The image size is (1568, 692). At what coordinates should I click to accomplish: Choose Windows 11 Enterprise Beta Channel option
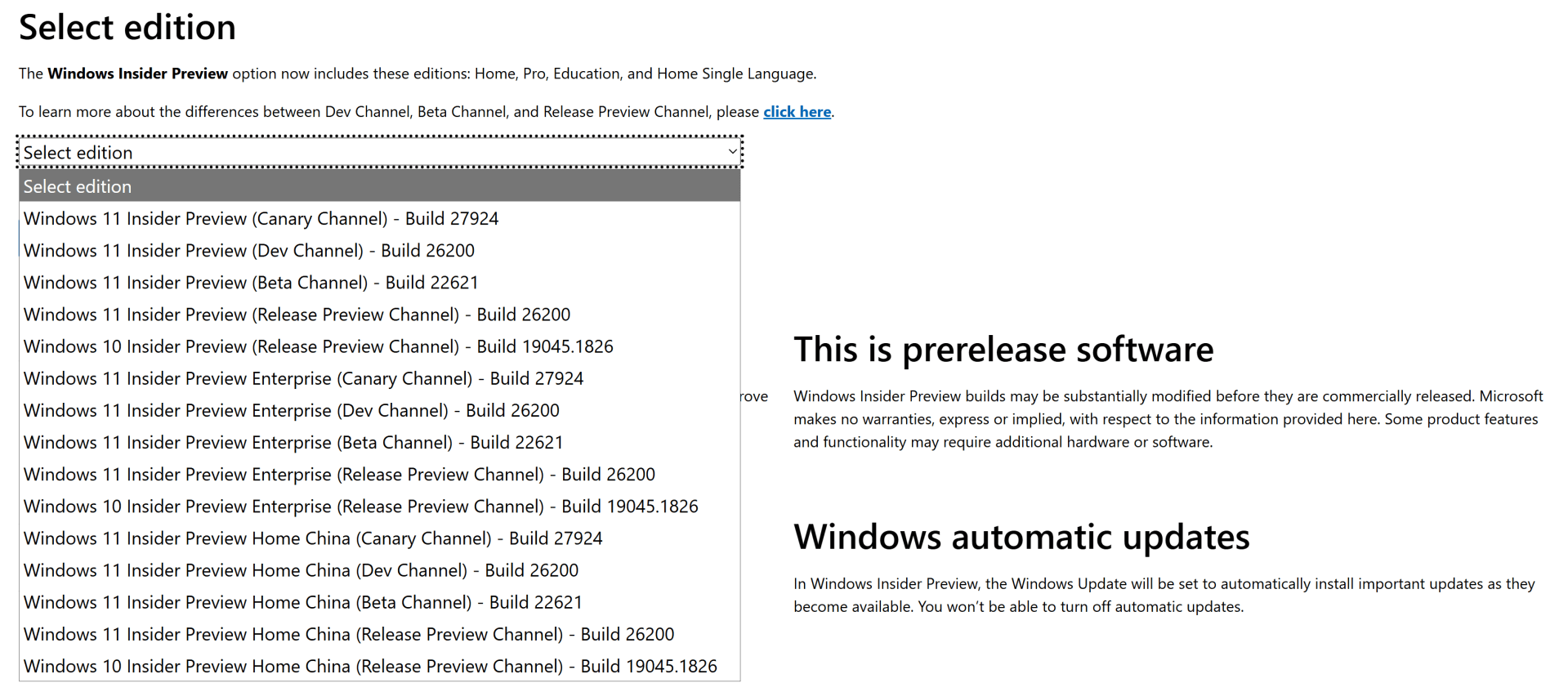coord(293,442)
